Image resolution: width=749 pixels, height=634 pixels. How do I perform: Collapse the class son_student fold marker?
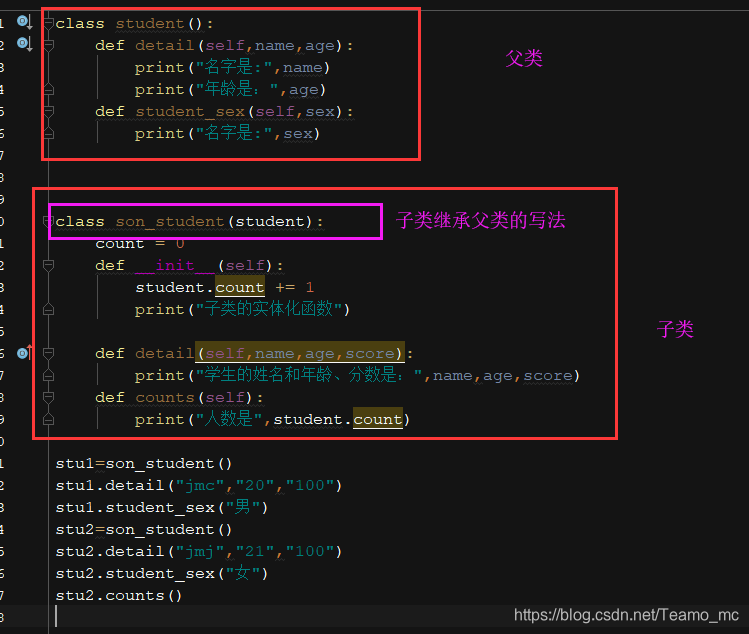coord(47,221)
